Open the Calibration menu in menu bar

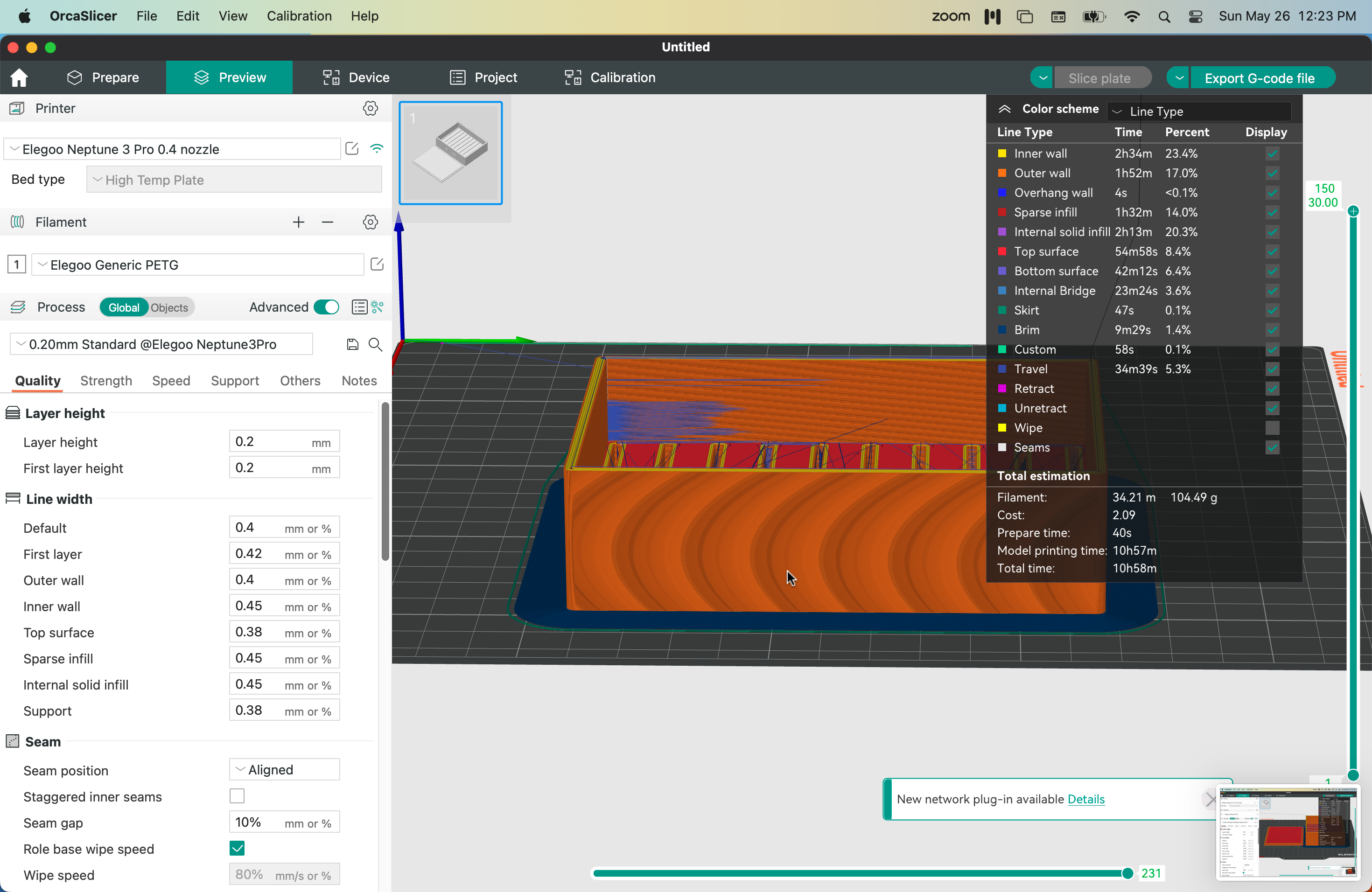(x=299, y=15)
